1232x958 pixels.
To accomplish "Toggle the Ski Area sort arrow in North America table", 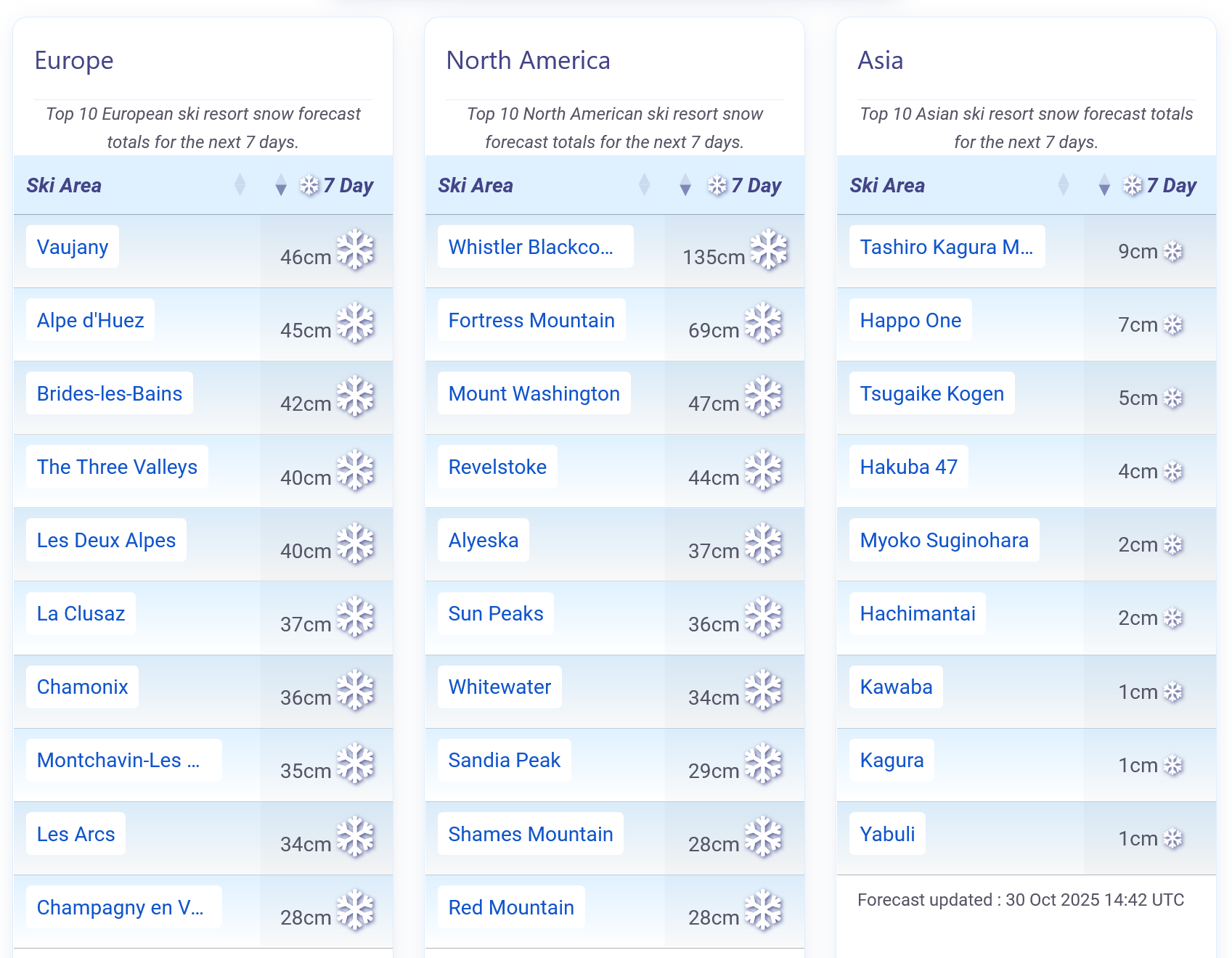I will 644,185.
